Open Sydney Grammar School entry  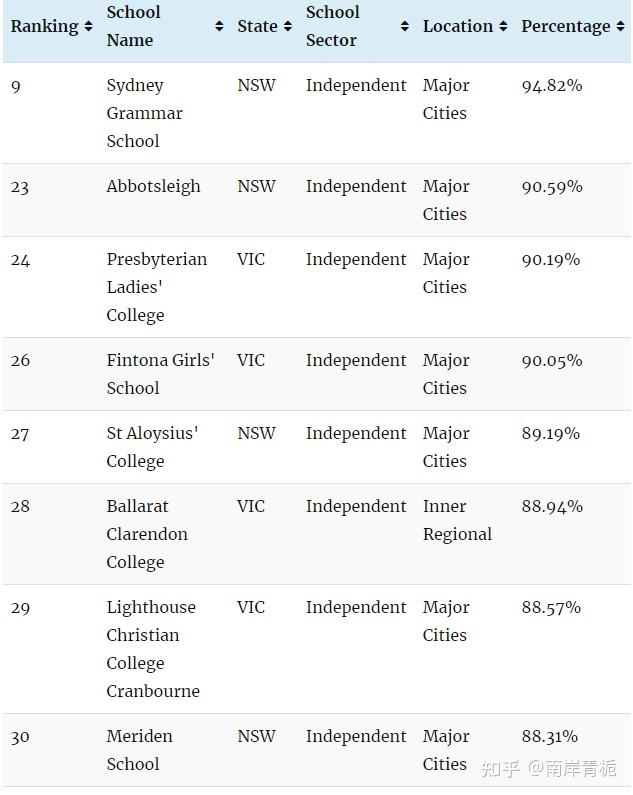coord(145,113)
